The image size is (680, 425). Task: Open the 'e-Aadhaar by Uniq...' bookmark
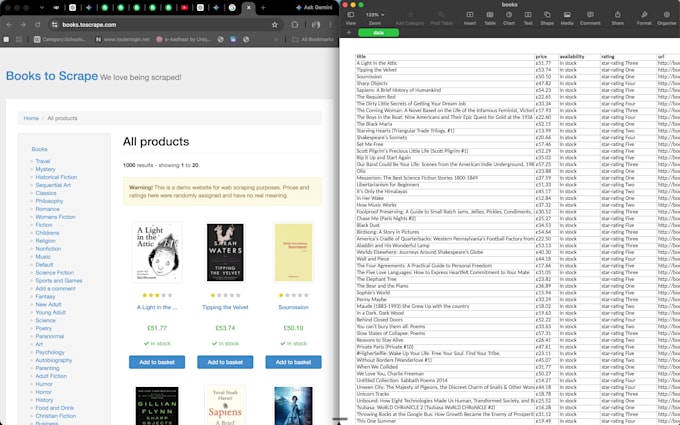pos(183,39)
